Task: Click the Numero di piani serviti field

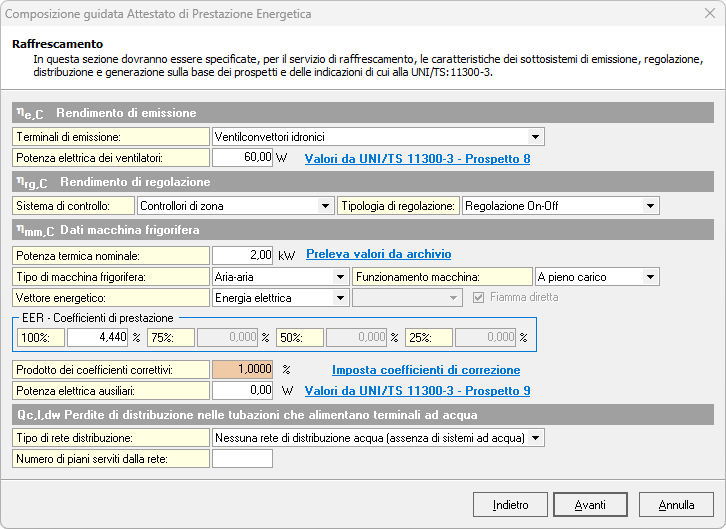Action: [242, 459]
